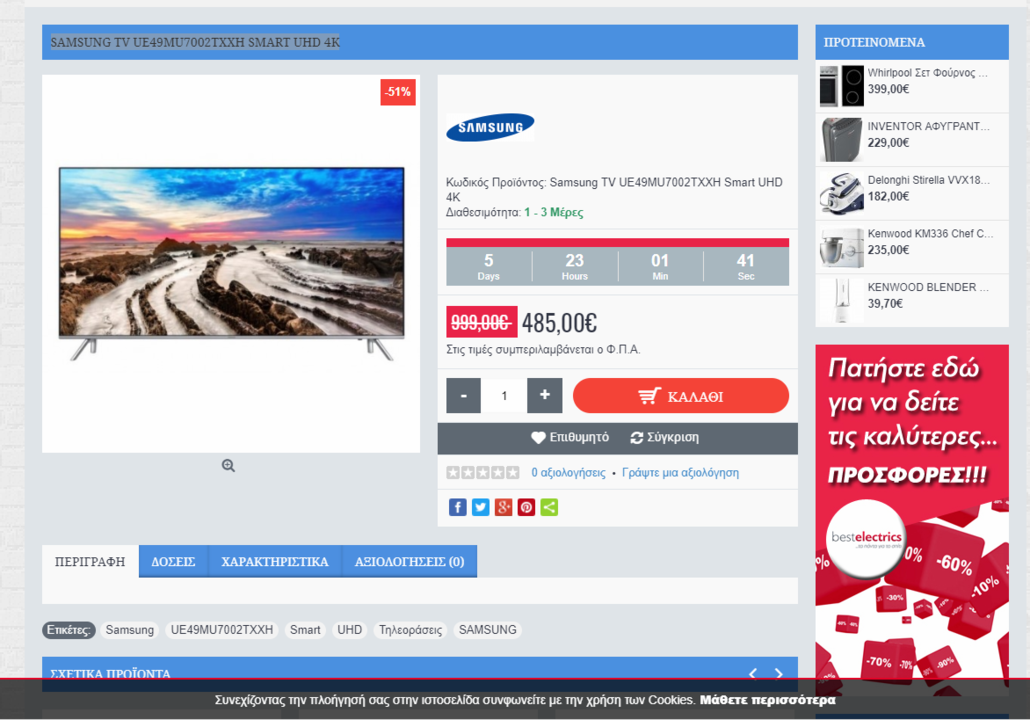This screenshot has width=1030, height=720.
Task: Click the Days countdown cell
Action: (x=489, y=267)
